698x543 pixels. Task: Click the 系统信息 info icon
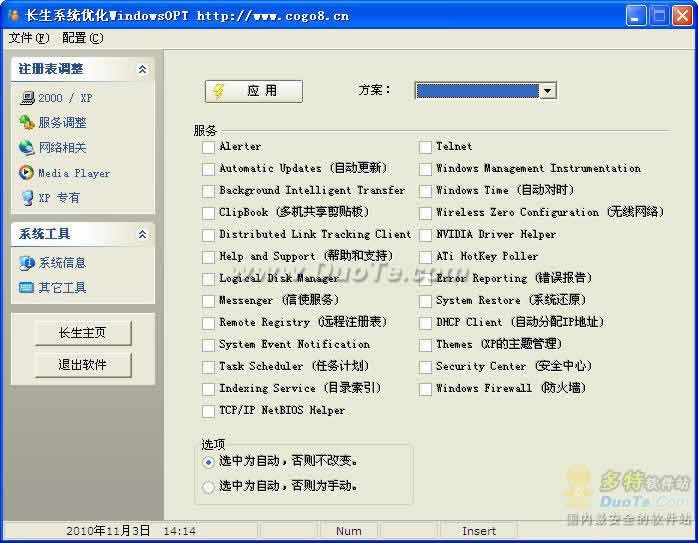tap(27, 263)
